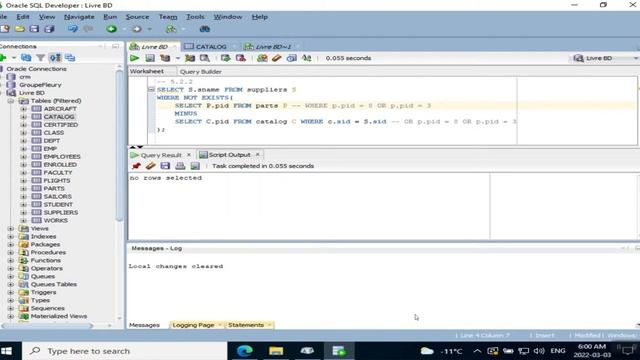Switch to the Query Builder tab

[x=200, y=71]
